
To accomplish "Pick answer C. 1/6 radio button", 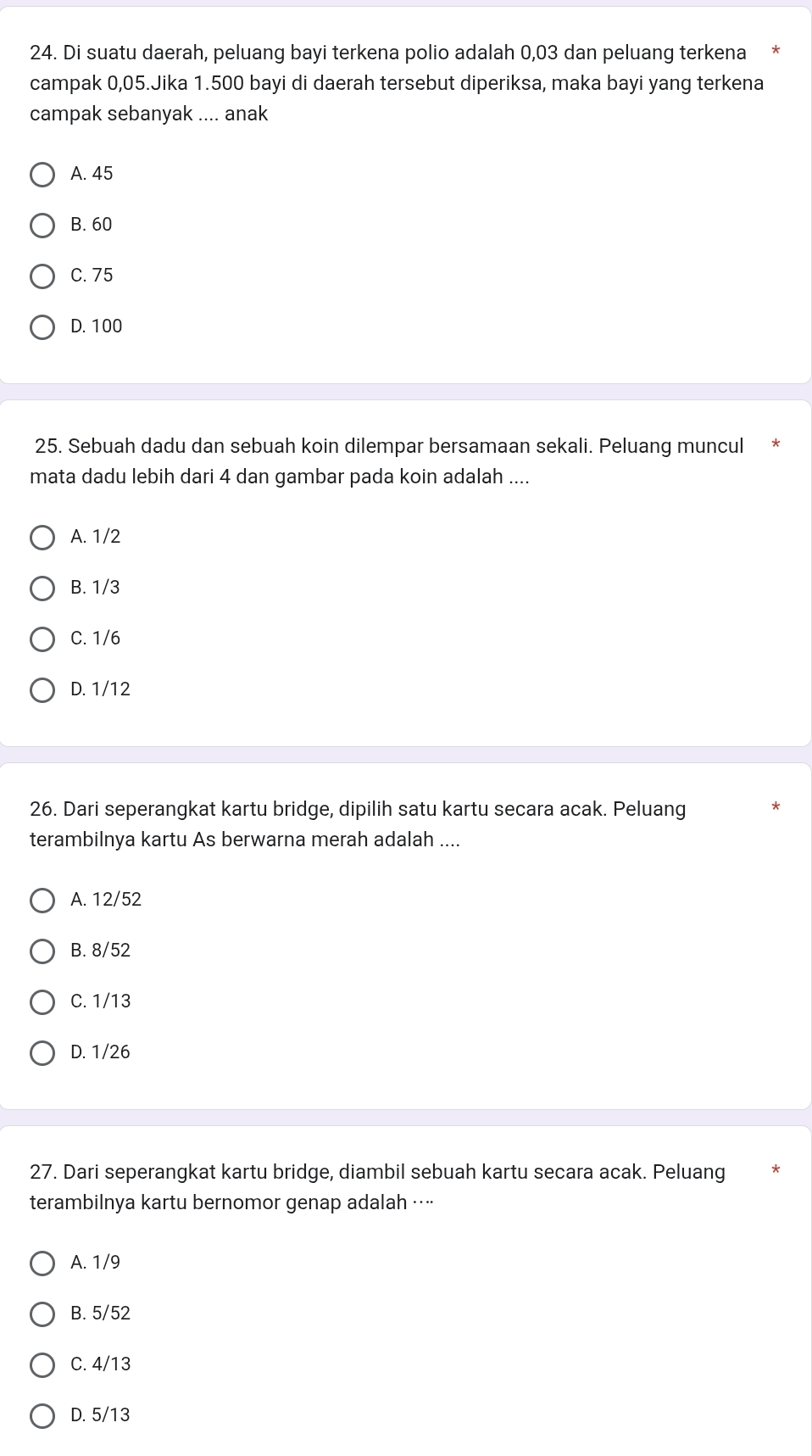I will [x=42, y=639].
